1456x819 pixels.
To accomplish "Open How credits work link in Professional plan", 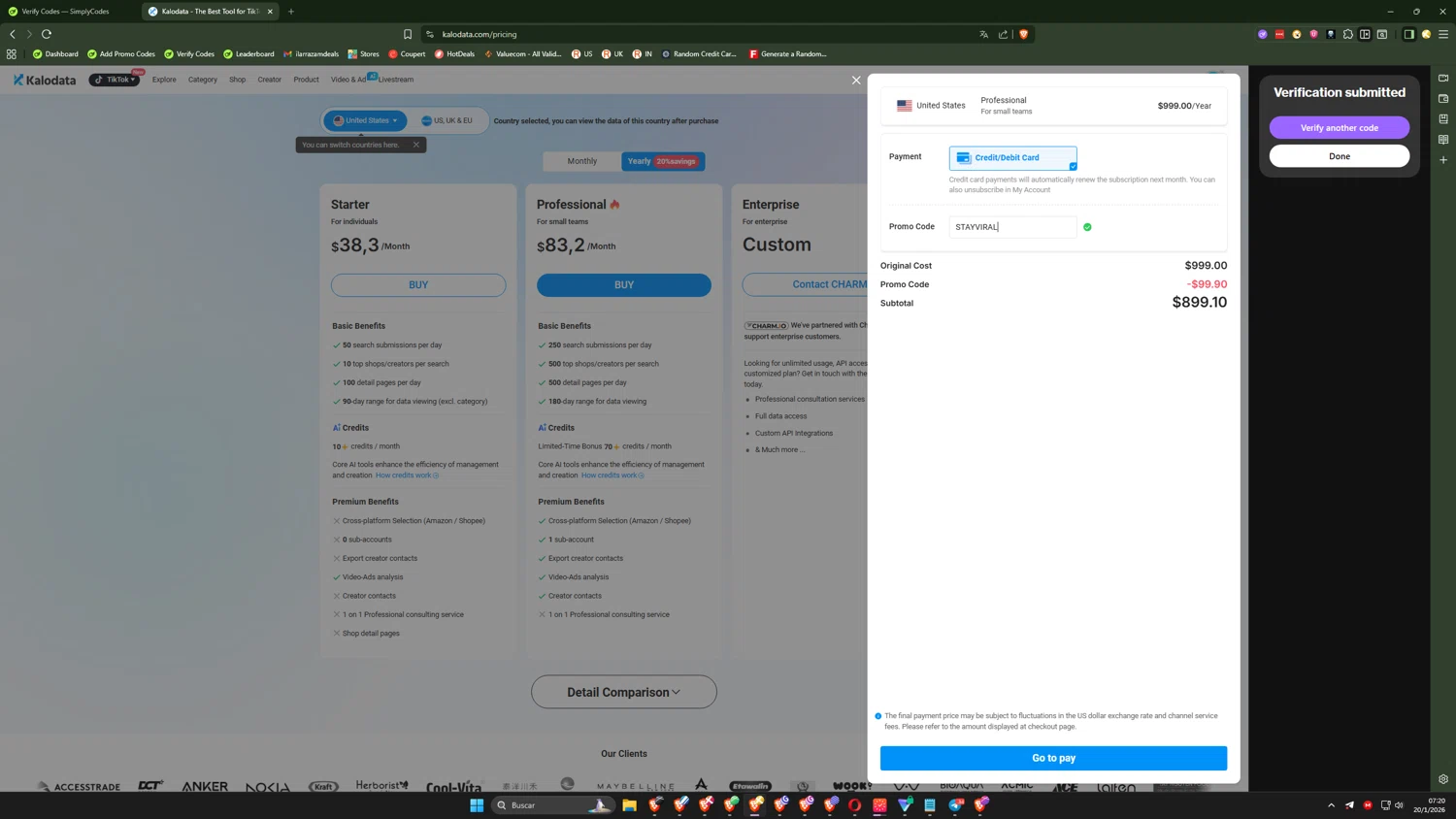I will pos(612,475).
